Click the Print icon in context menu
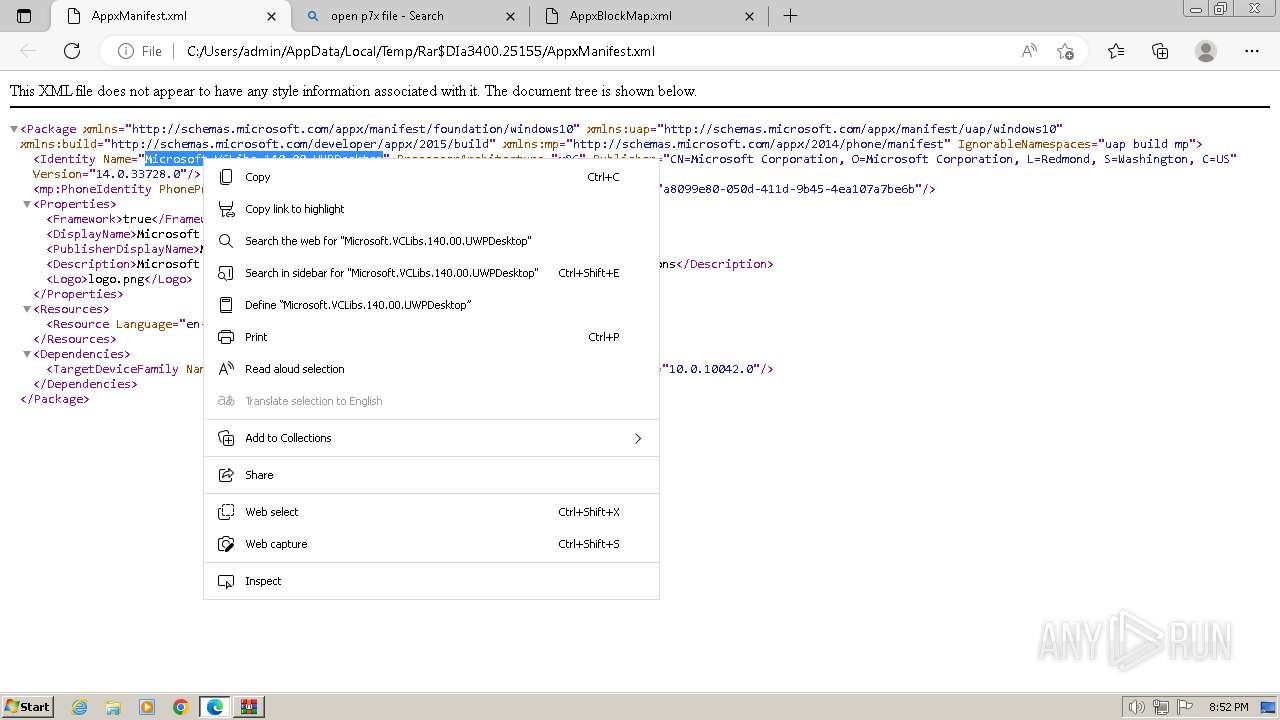 pyautogui.click(x=226, y=337)
